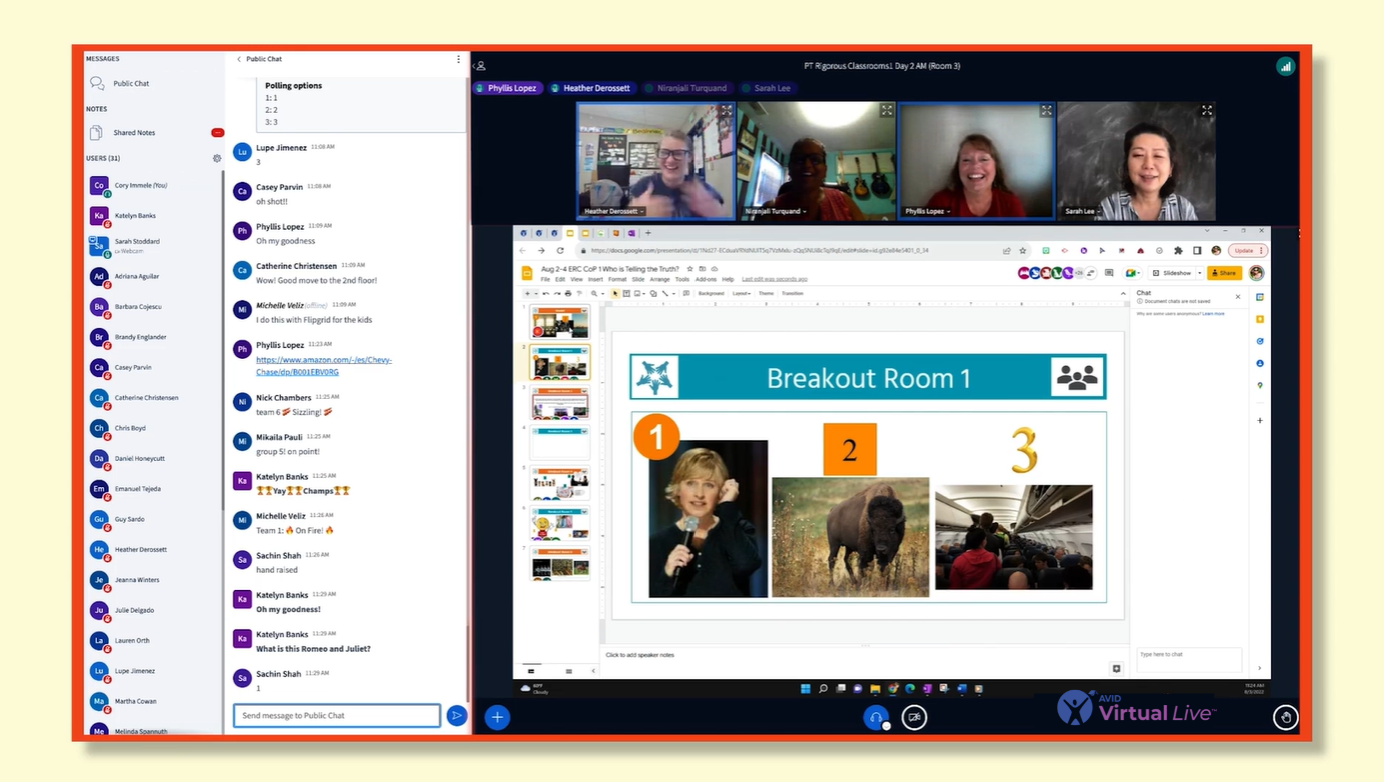The width and height of the screenshot is (1384, 782).
Task: Toggle the headset audio button
Action: [x=876, y=717]
